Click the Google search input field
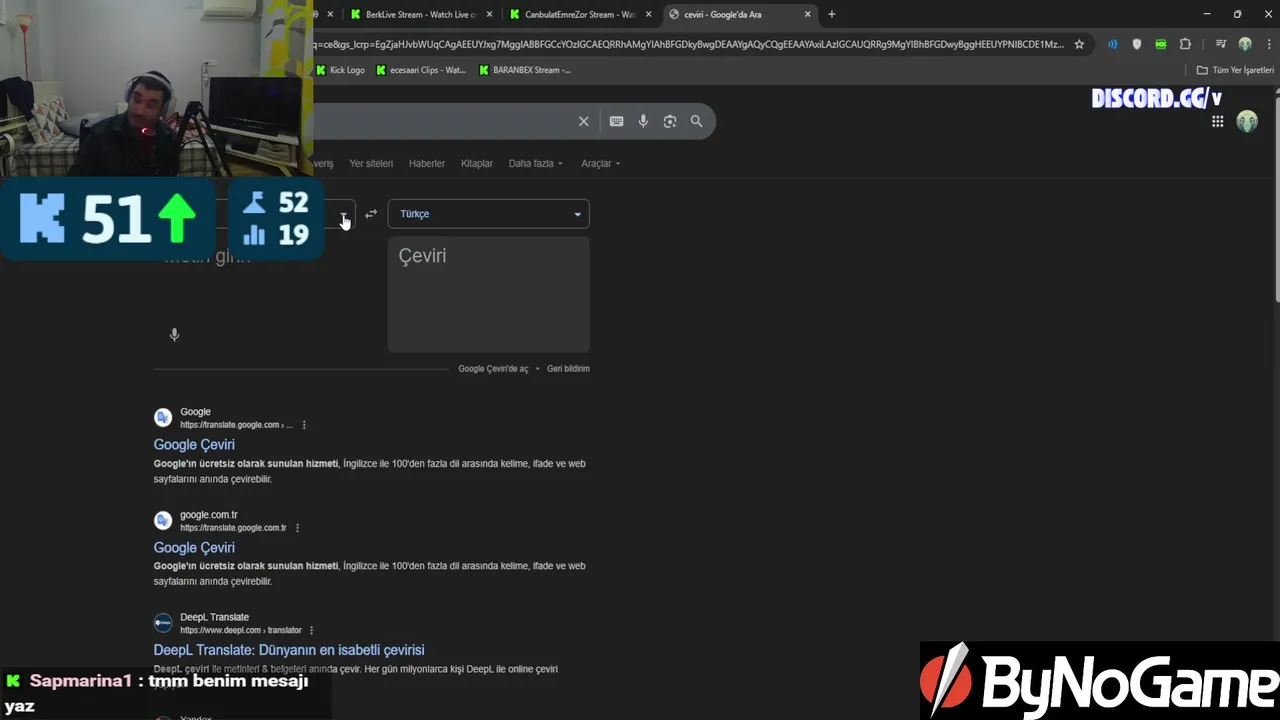1280x720 pixels. click(x=445, y=121)
